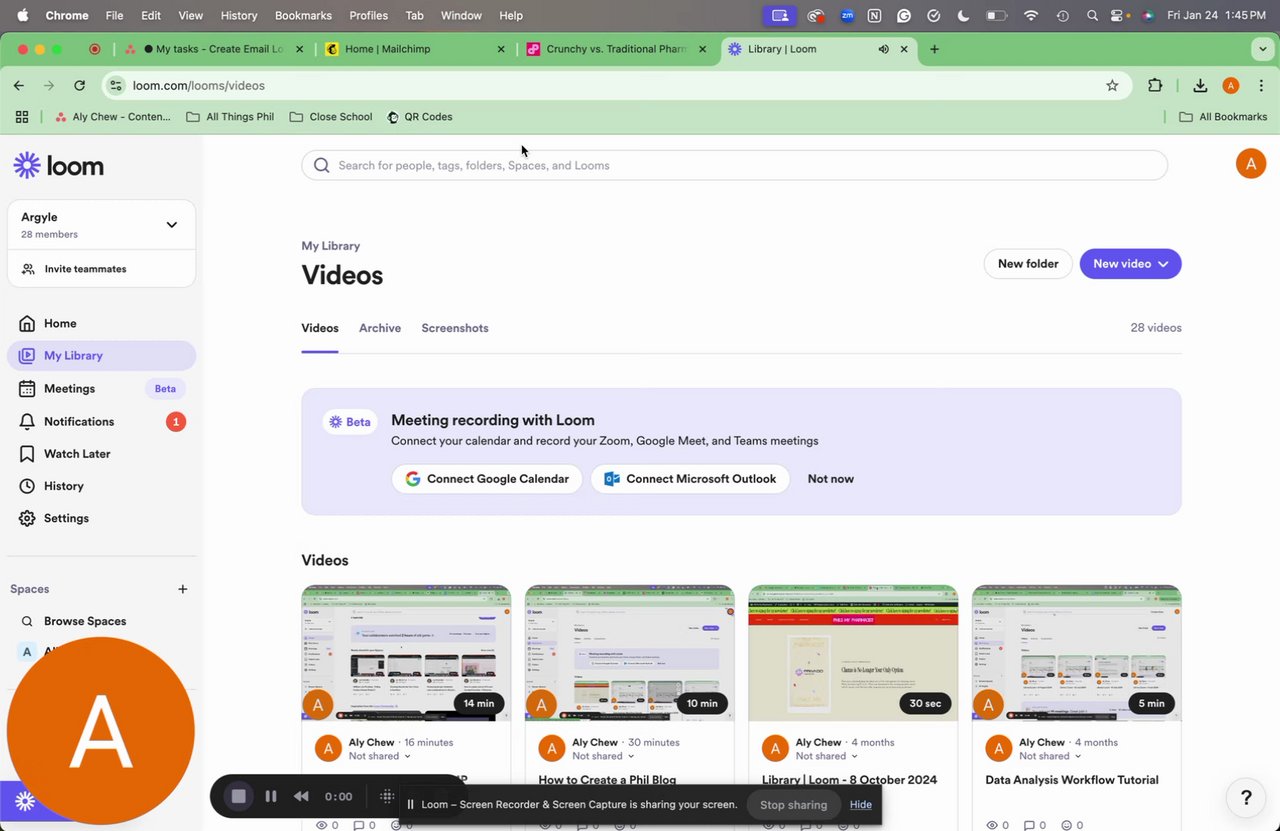Click the rewind recording control
The image size is (1280, 831).
301,796
